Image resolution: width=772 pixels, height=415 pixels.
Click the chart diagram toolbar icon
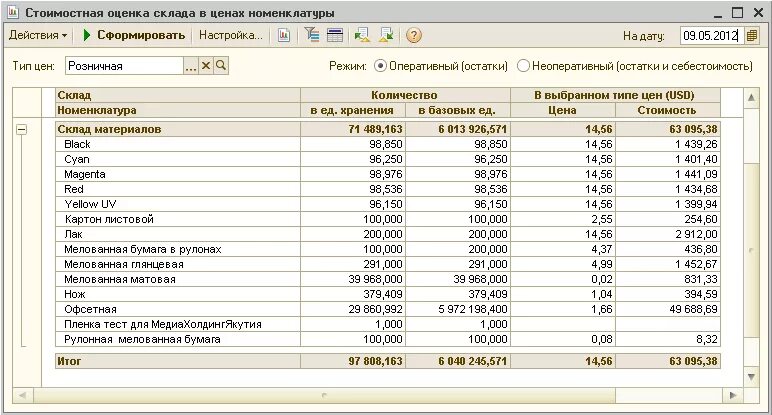[284, 35]
